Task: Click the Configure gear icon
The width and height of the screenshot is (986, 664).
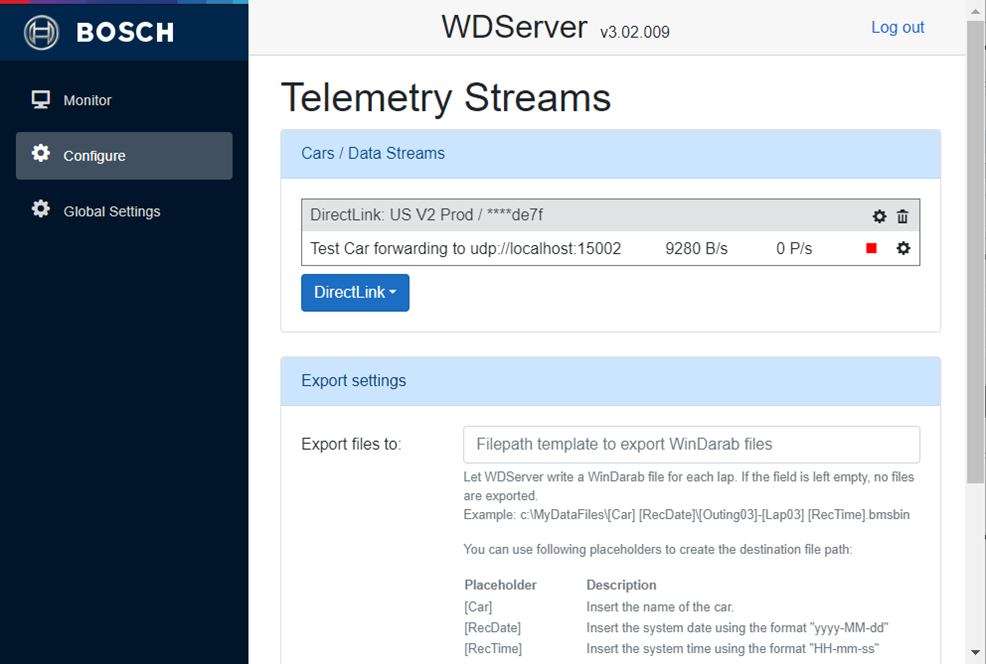Action: 41,153
